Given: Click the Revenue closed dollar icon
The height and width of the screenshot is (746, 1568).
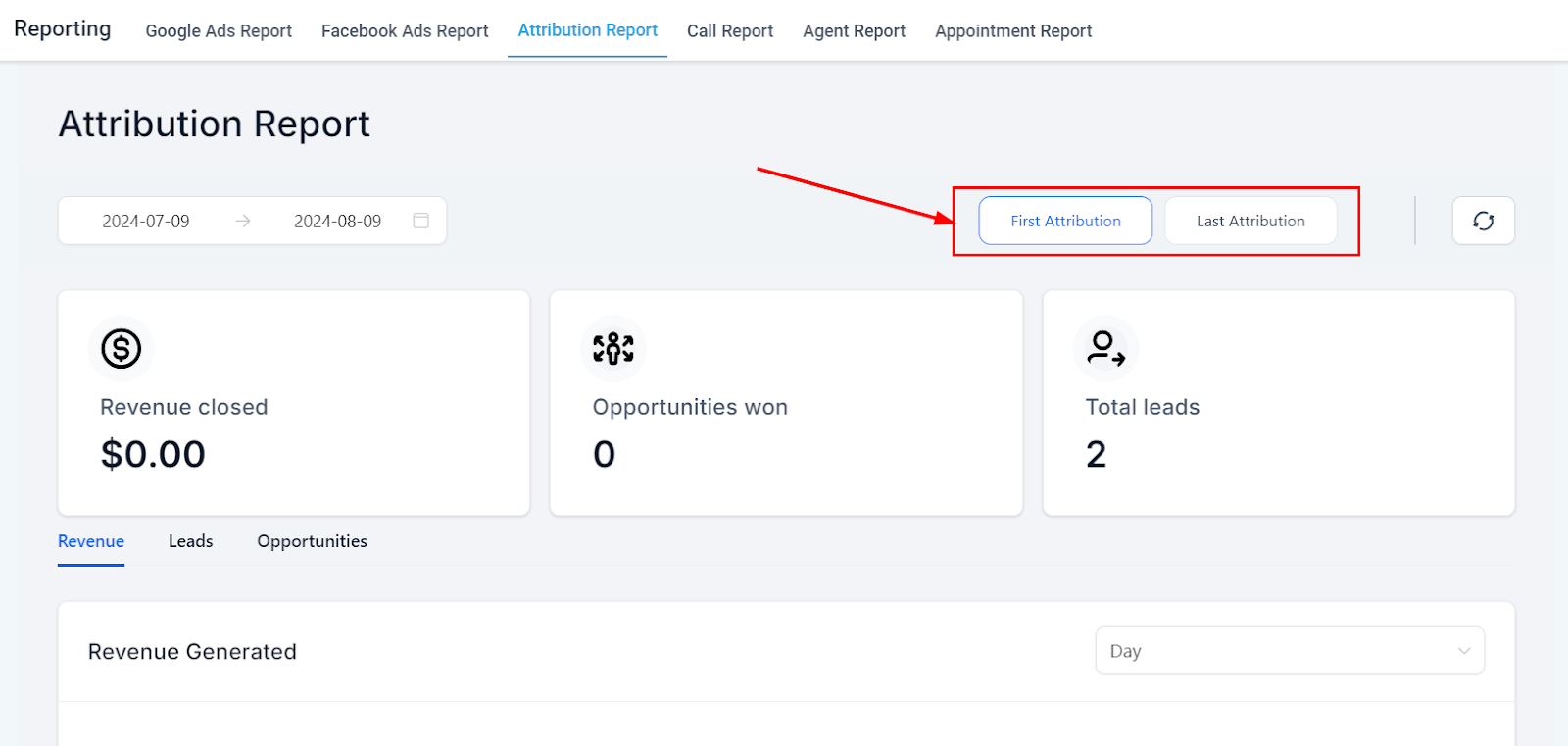Looking at the screenshot, I should [x=122, y=348].
